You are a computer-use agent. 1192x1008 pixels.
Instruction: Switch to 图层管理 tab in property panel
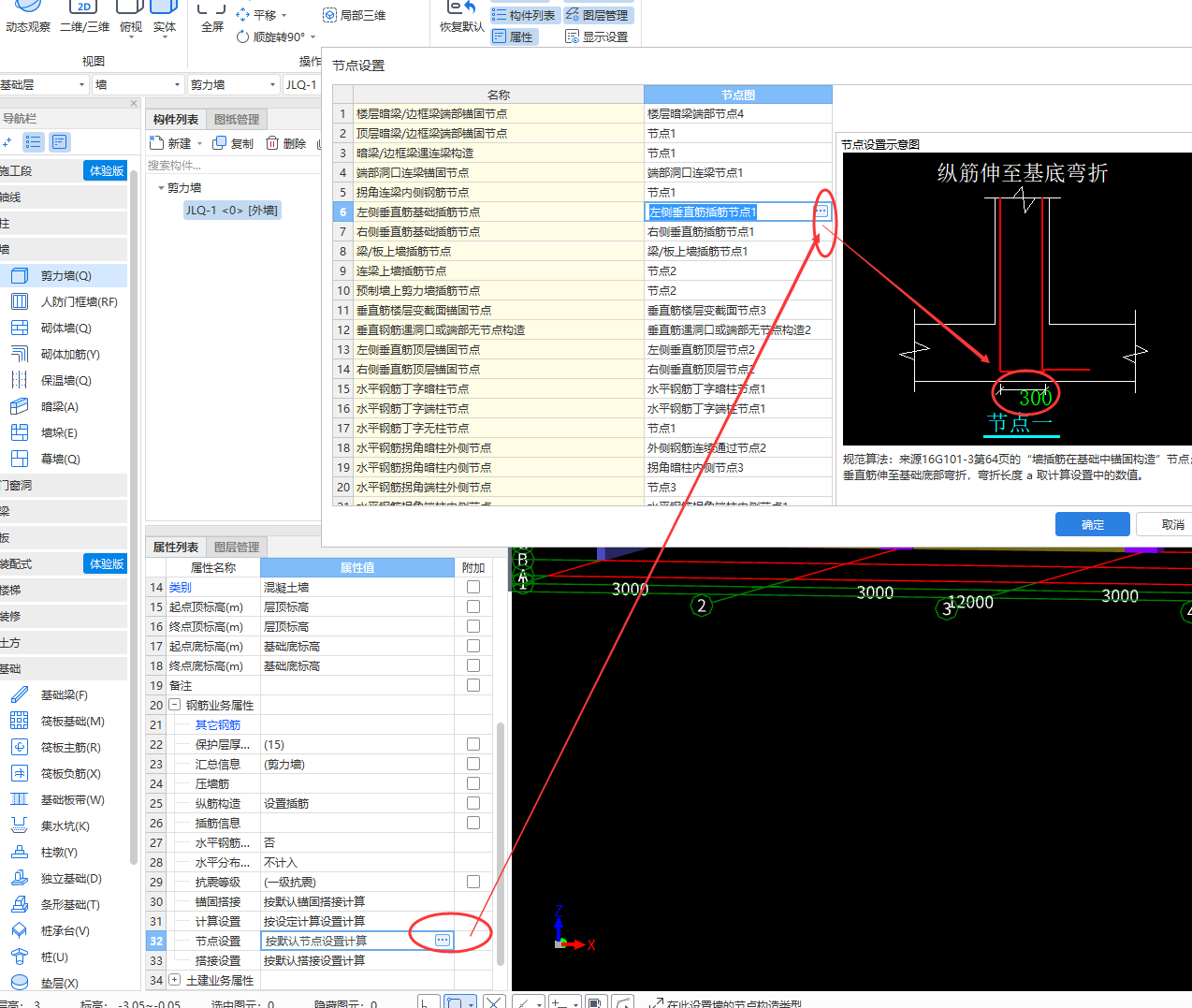pos(237,548)
